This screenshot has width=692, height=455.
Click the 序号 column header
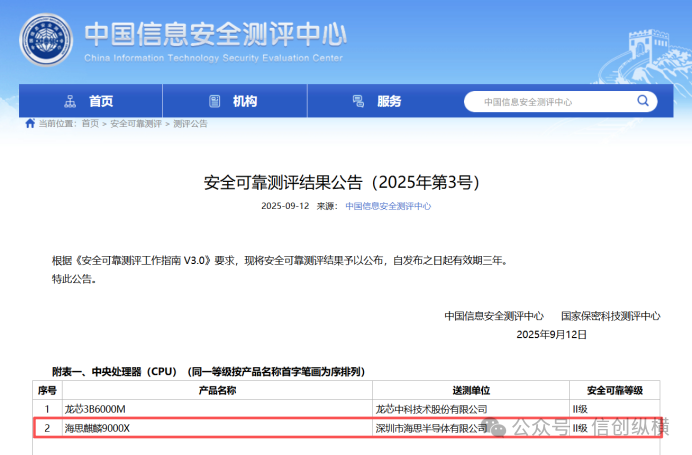point(47,390)
